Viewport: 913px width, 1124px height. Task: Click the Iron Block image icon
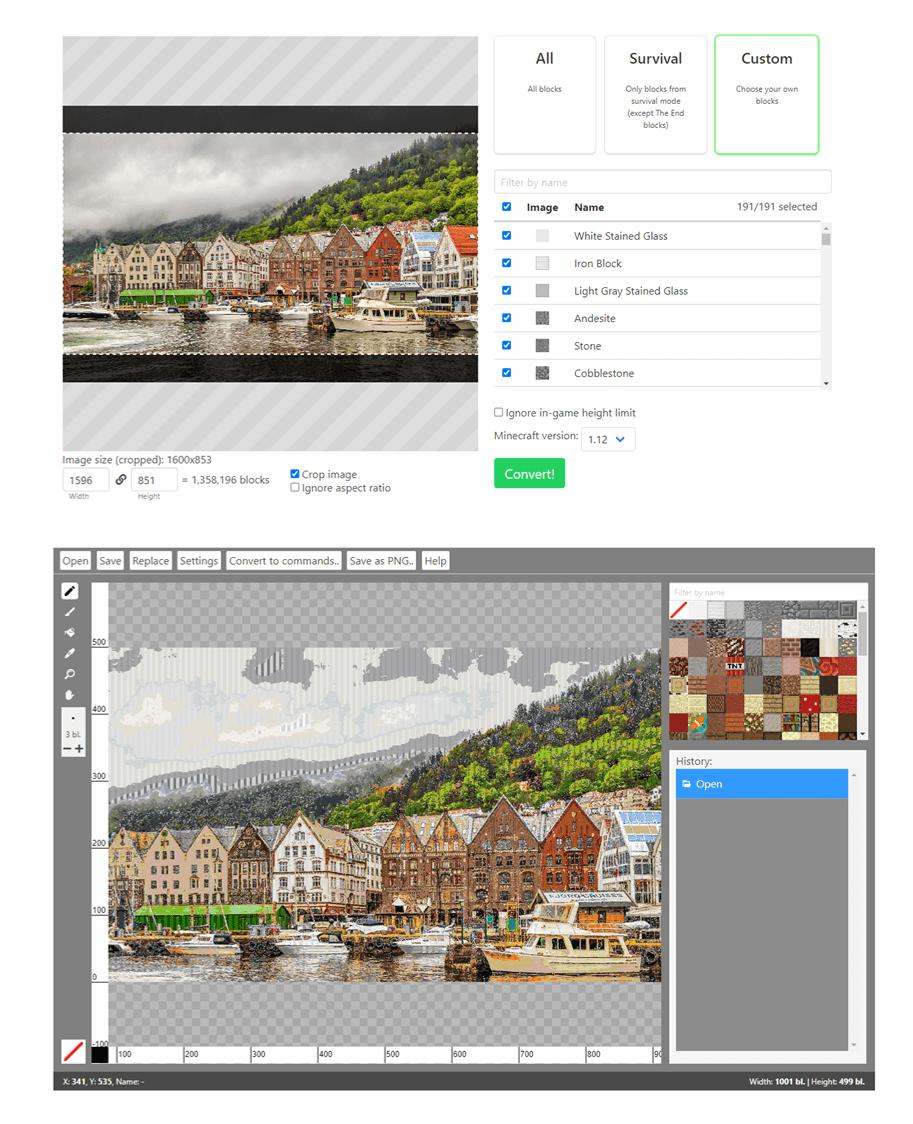(x=542, y=263)
